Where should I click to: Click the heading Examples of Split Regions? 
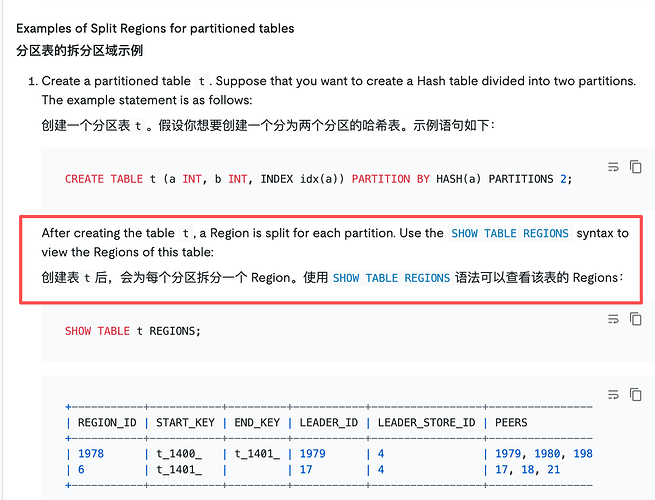click(x=155, y=28)
